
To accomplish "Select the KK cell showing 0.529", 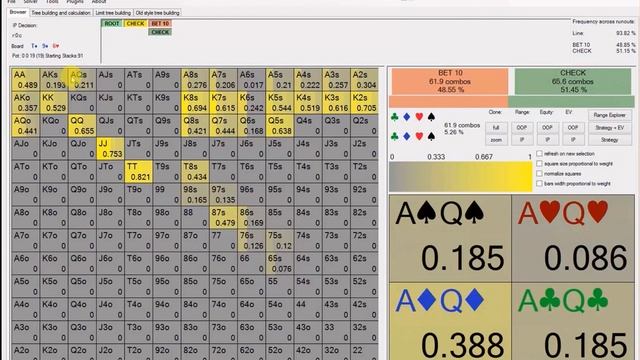I will pos(53,102).
